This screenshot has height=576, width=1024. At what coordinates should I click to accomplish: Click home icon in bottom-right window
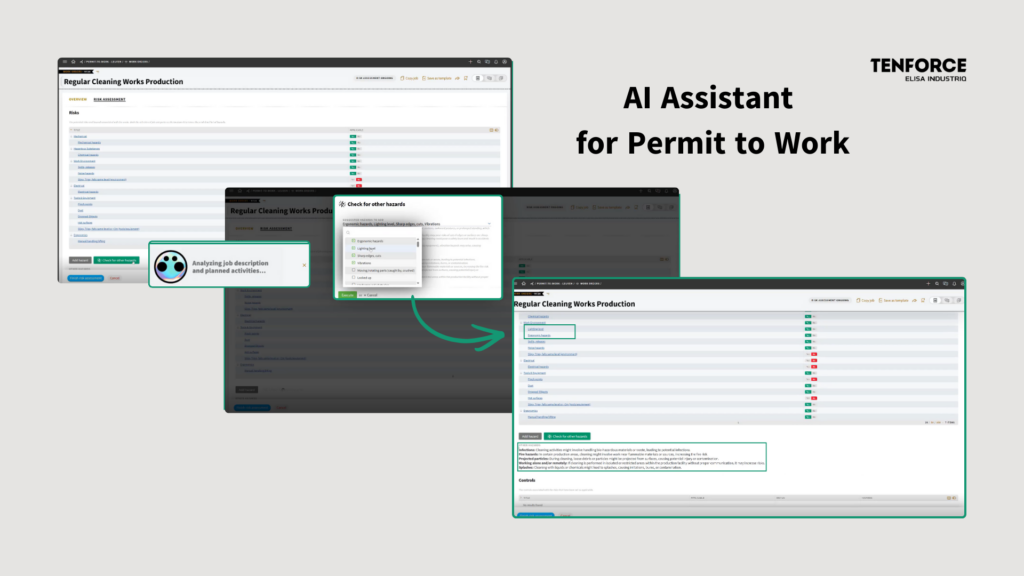524,283
